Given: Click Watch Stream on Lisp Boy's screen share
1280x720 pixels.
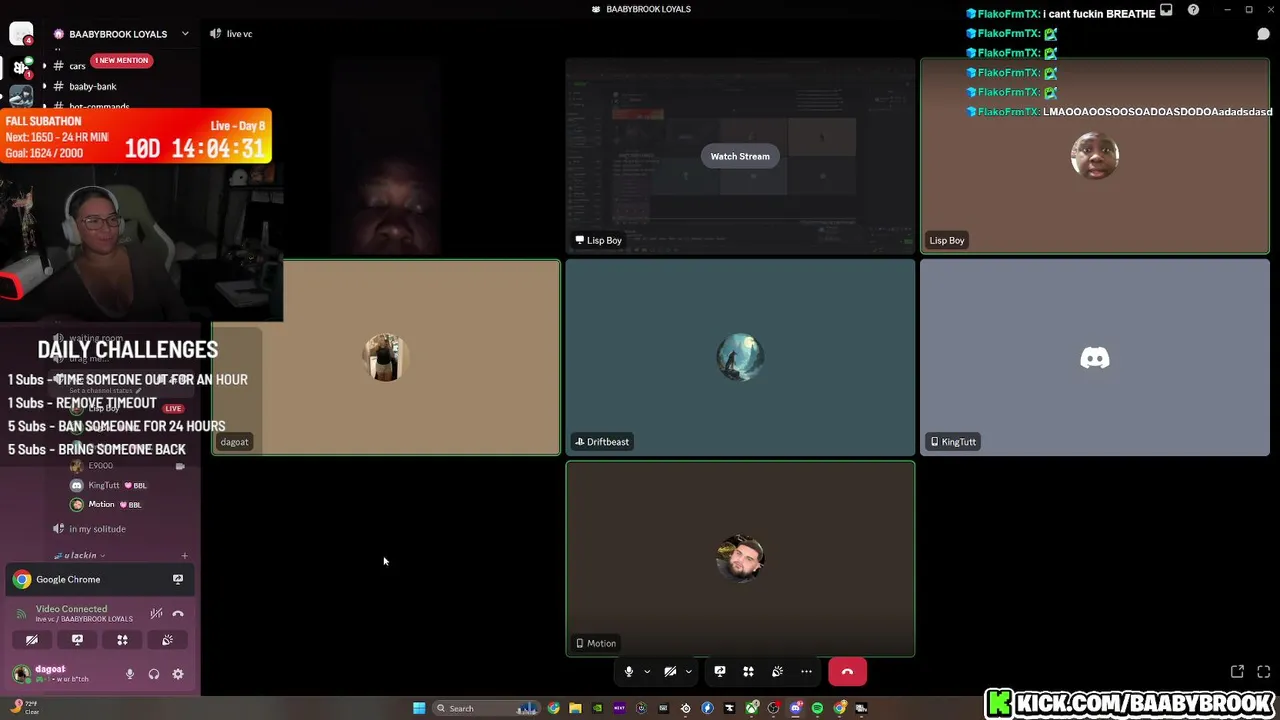Looking at the screenshot, I should pos(740,156).
